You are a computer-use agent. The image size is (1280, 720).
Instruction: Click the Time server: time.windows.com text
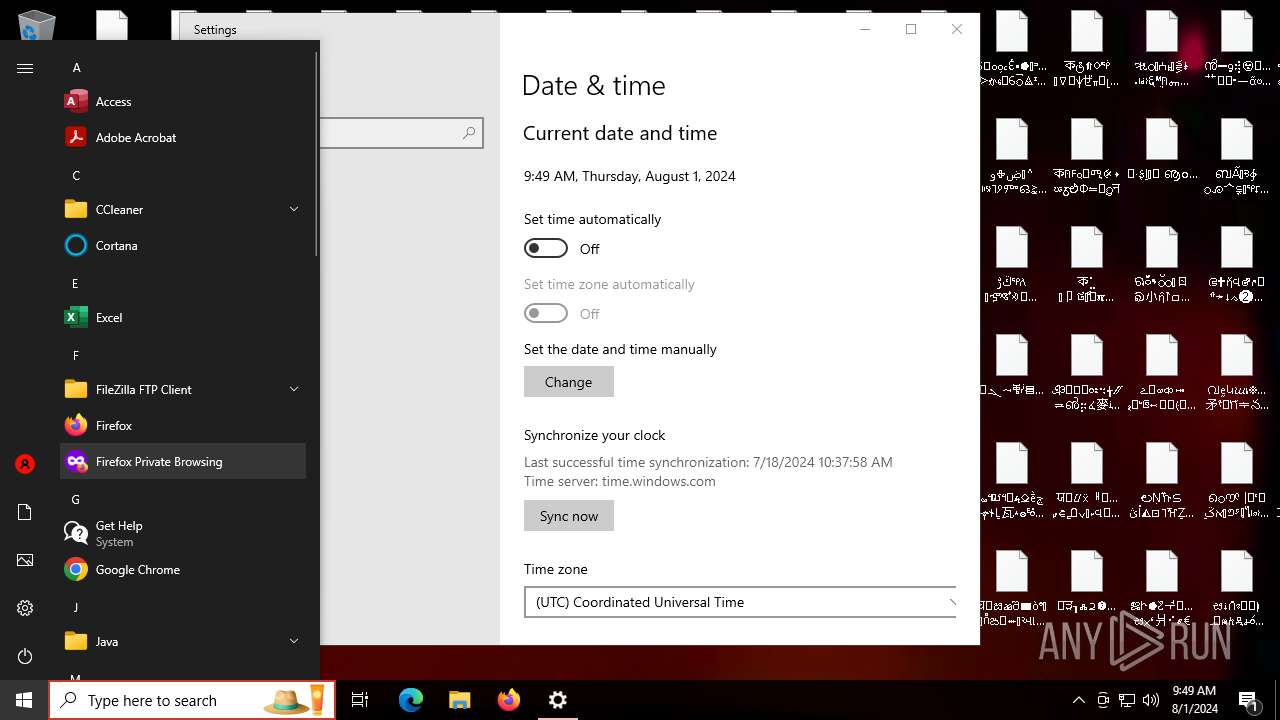620,481
